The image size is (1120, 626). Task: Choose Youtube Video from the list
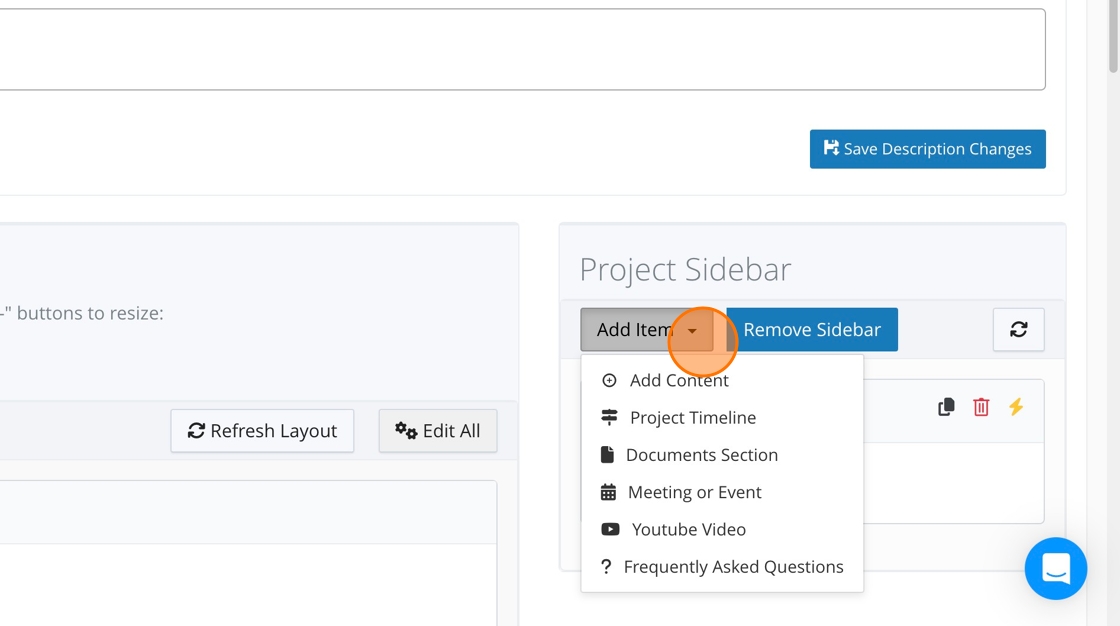pos(688,529)
